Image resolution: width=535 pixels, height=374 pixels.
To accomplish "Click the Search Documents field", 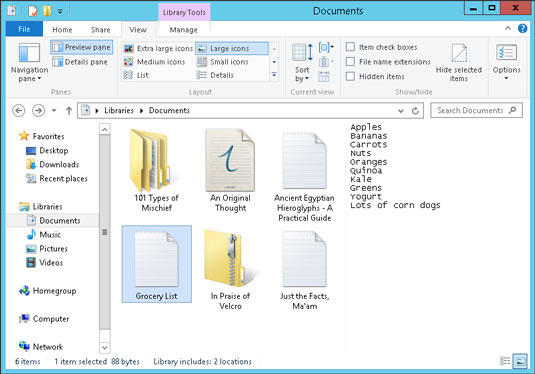I will point(476,111).
